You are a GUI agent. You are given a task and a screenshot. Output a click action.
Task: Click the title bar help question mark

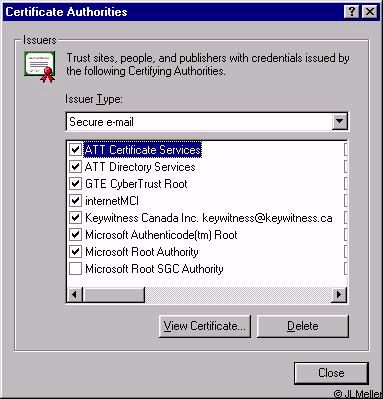[x=352, y=12]
